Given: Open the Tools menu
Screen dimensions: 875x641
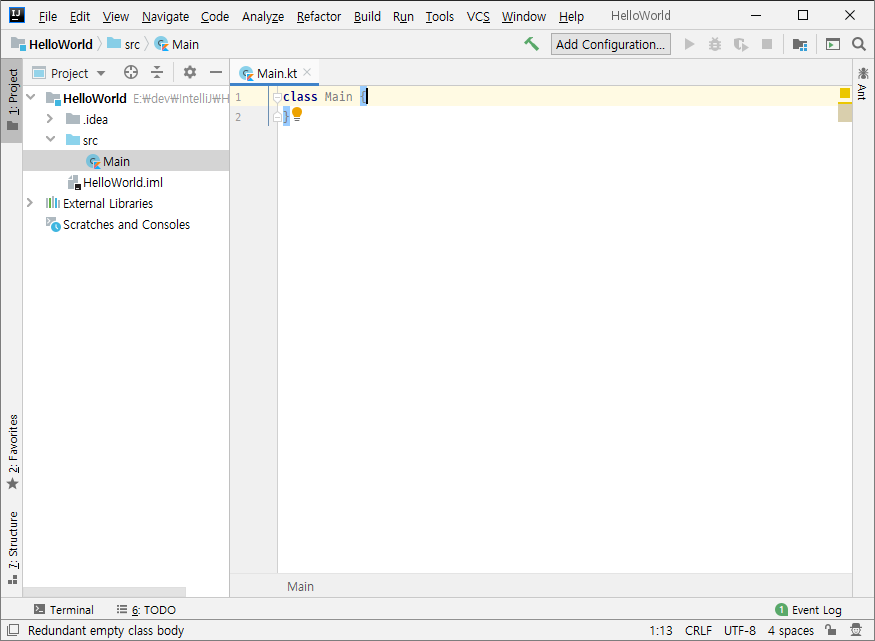Looking at the screenshot, I should tap(440, 17).
